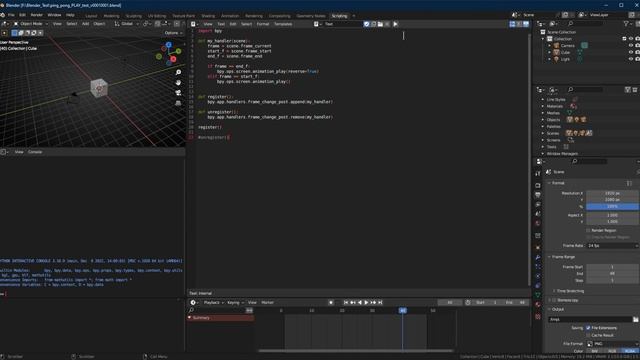Toggle auto keying record button
The width and height of the screenshot is (640, 360).
tap(331, 302)
